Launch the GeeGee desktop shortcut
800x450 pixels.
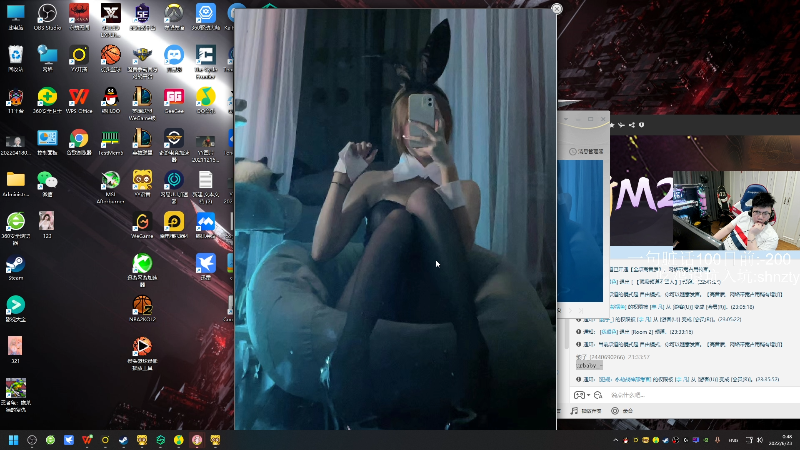tap(174, 100)
